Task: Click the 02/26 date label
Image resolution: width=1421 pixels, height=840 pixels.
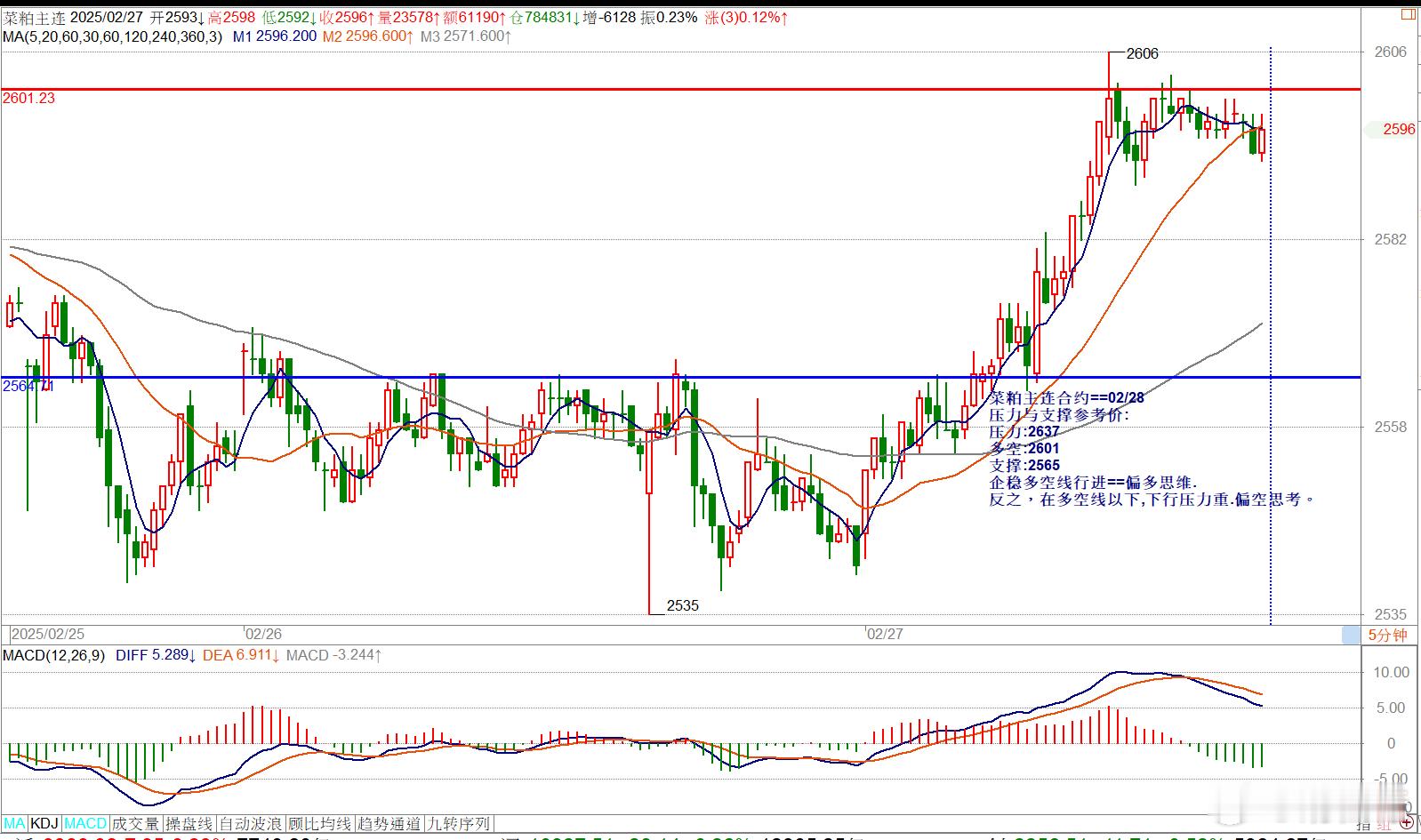Action: pos(263,634)
